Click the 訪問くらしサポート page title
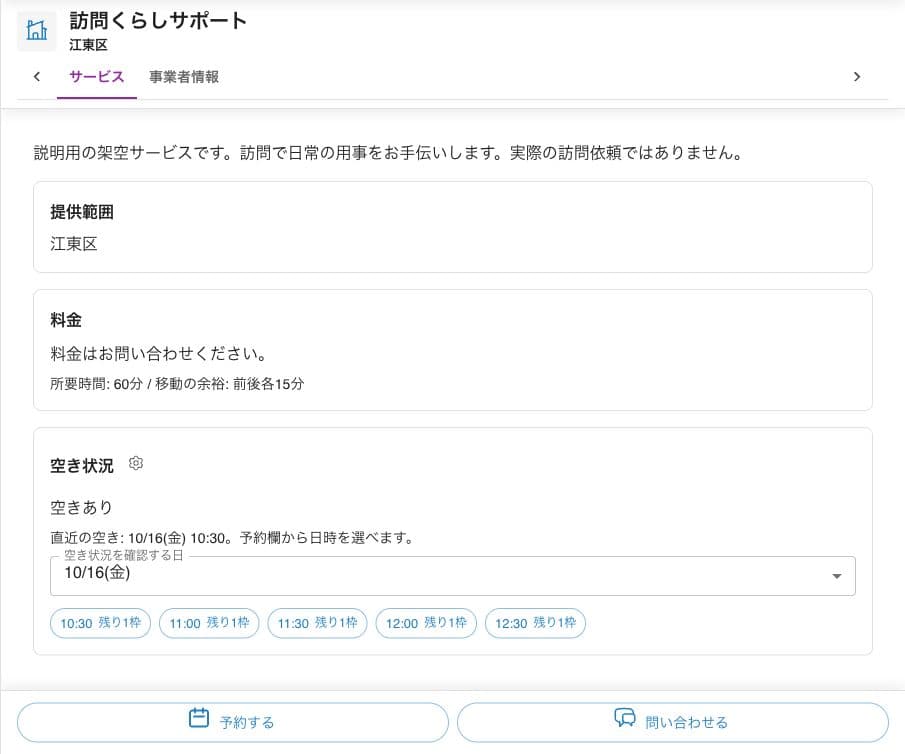 tap(158, 20)
